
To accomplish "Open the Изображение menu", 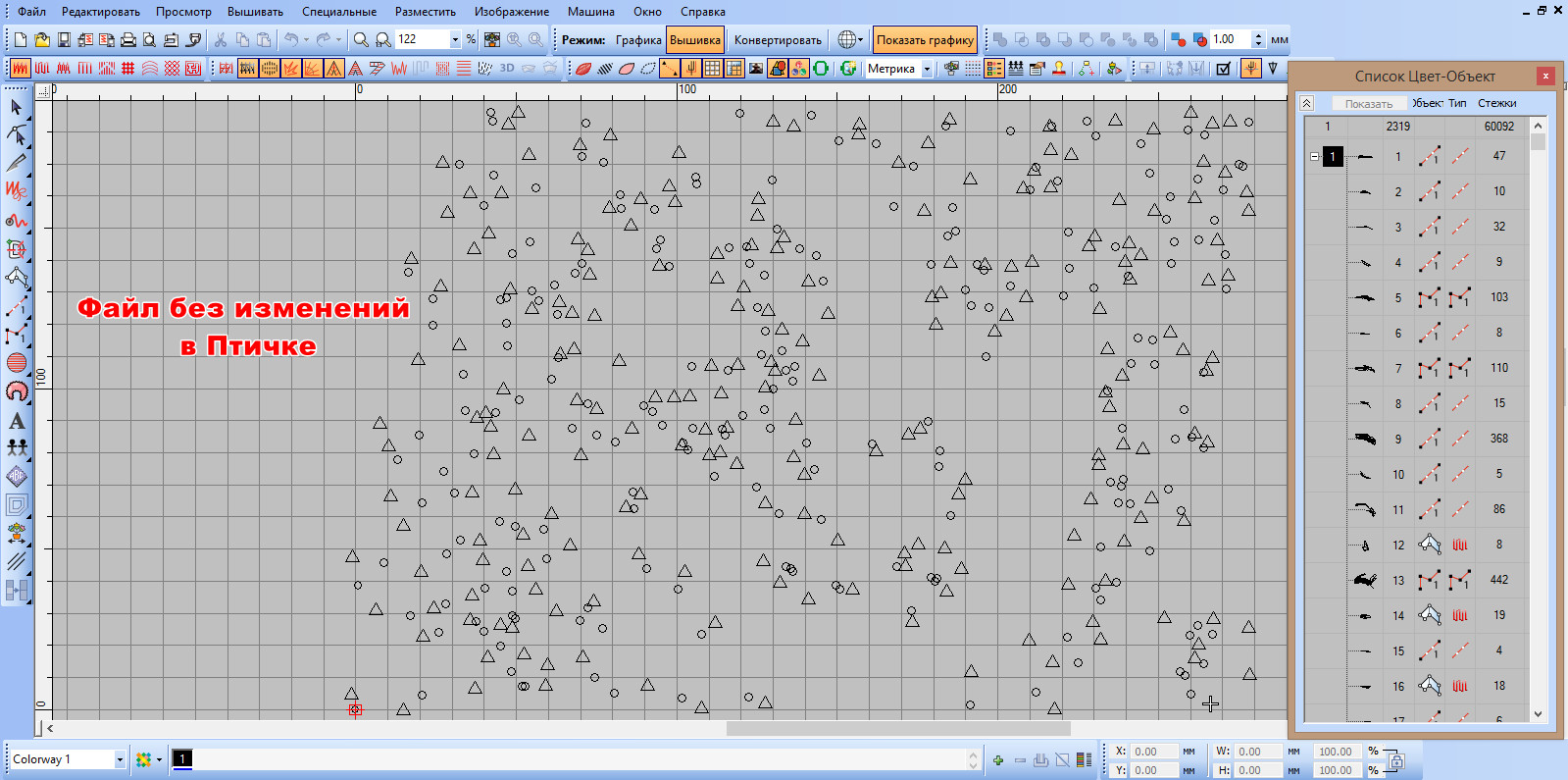I will coord(512,12).
